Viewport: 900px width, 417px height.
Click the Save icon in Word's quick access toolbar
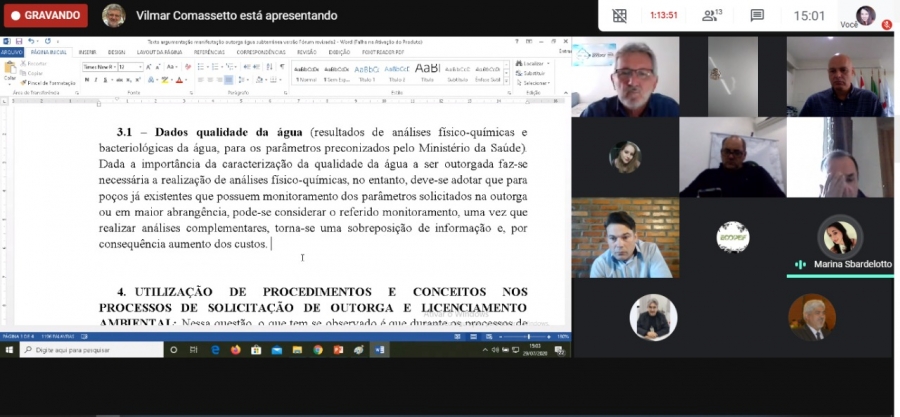click(x=19, y=41)
